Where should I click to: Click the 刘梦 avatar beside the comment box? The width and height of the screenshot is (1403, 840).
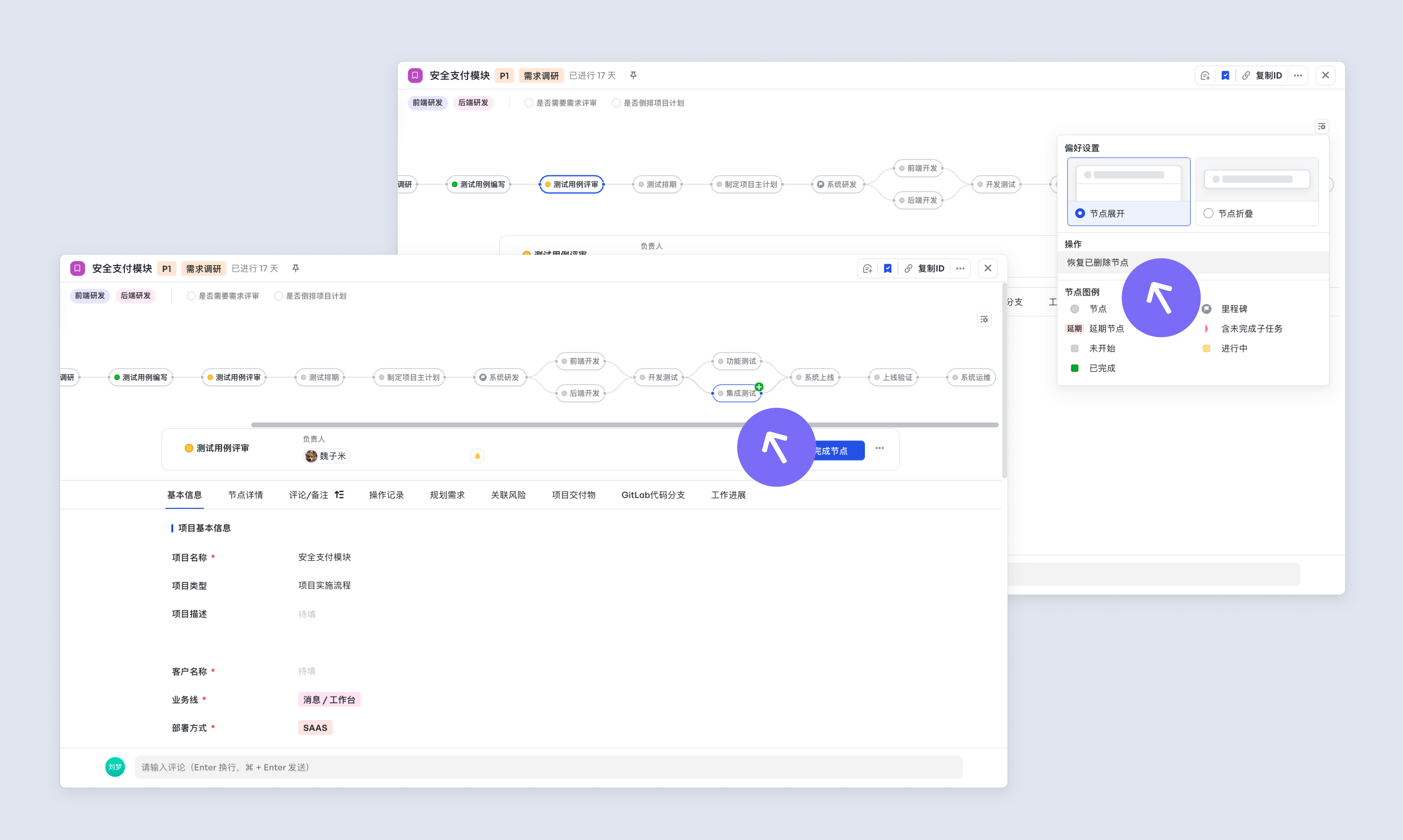click(115, 767)
